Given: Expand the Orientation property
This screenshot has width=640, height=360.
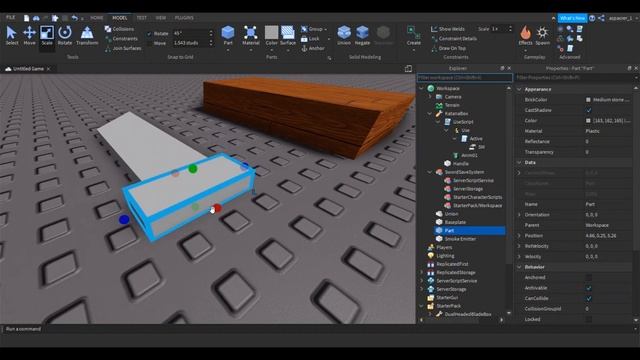Looking at the screenshot, I should (x=519, y=215).
